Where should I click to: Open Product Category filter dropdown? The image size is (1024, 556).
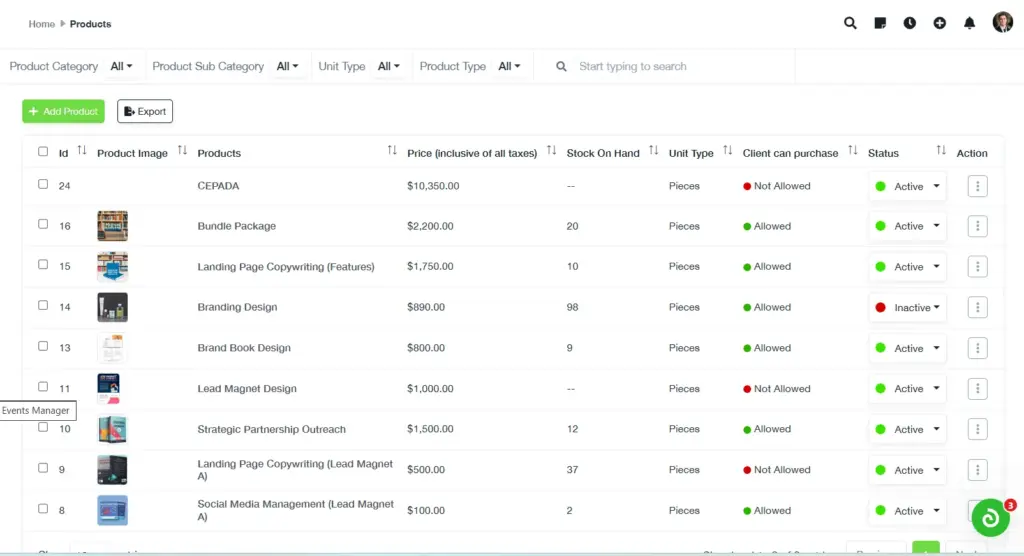121,66
